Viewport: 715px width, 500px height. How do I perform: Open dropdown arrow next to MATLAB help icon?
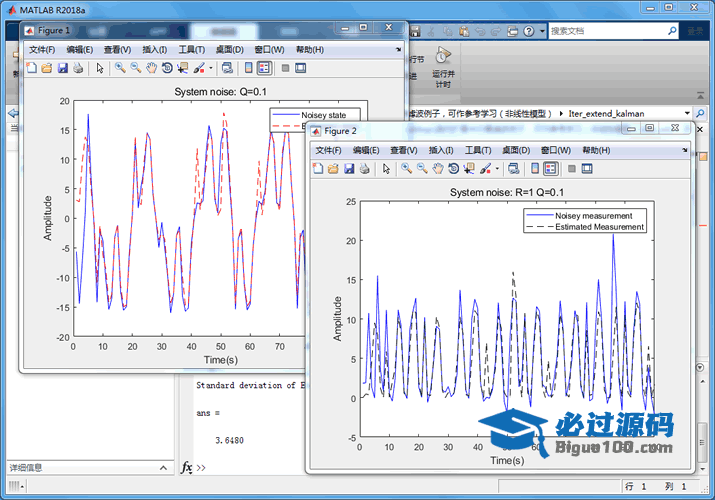(x=541, y=31)
